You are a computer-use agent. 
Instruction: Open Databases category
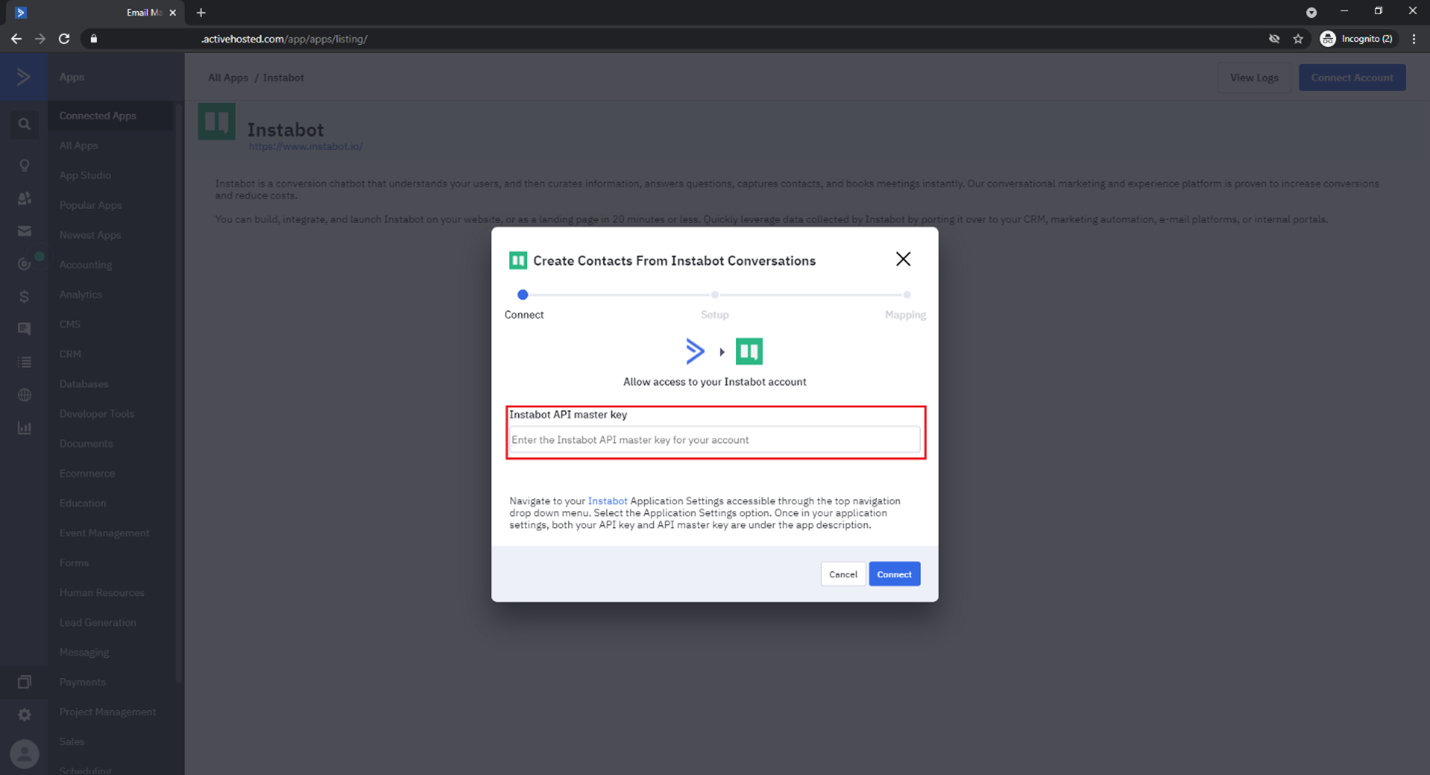[83, 384]
